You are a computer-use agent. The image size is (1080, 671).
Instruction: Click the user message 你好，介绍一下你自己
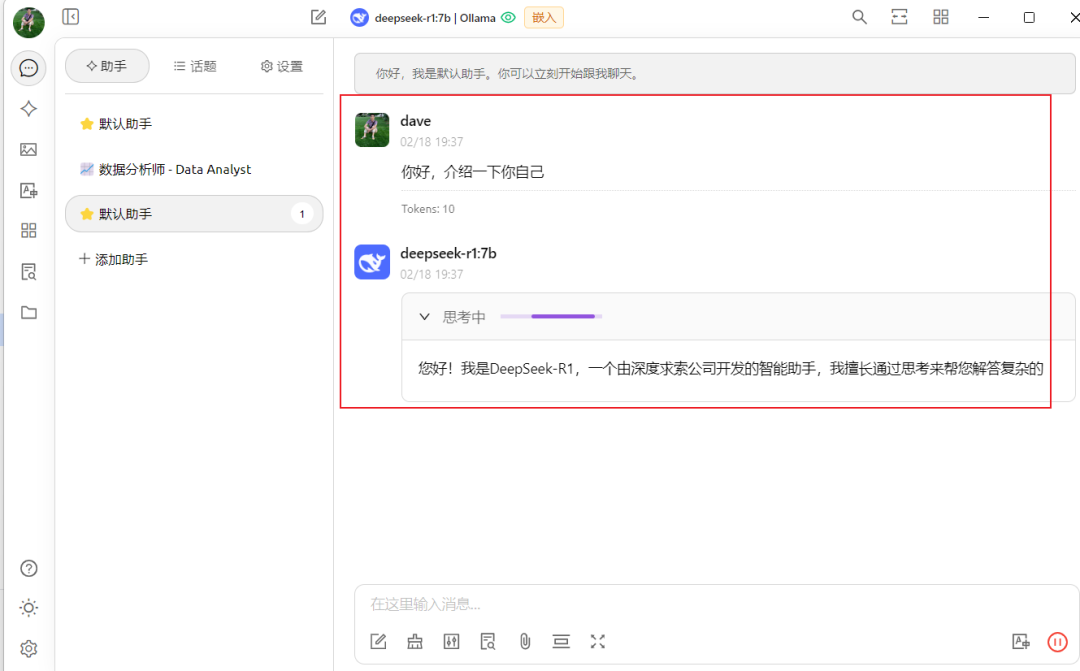coord(472,172)
